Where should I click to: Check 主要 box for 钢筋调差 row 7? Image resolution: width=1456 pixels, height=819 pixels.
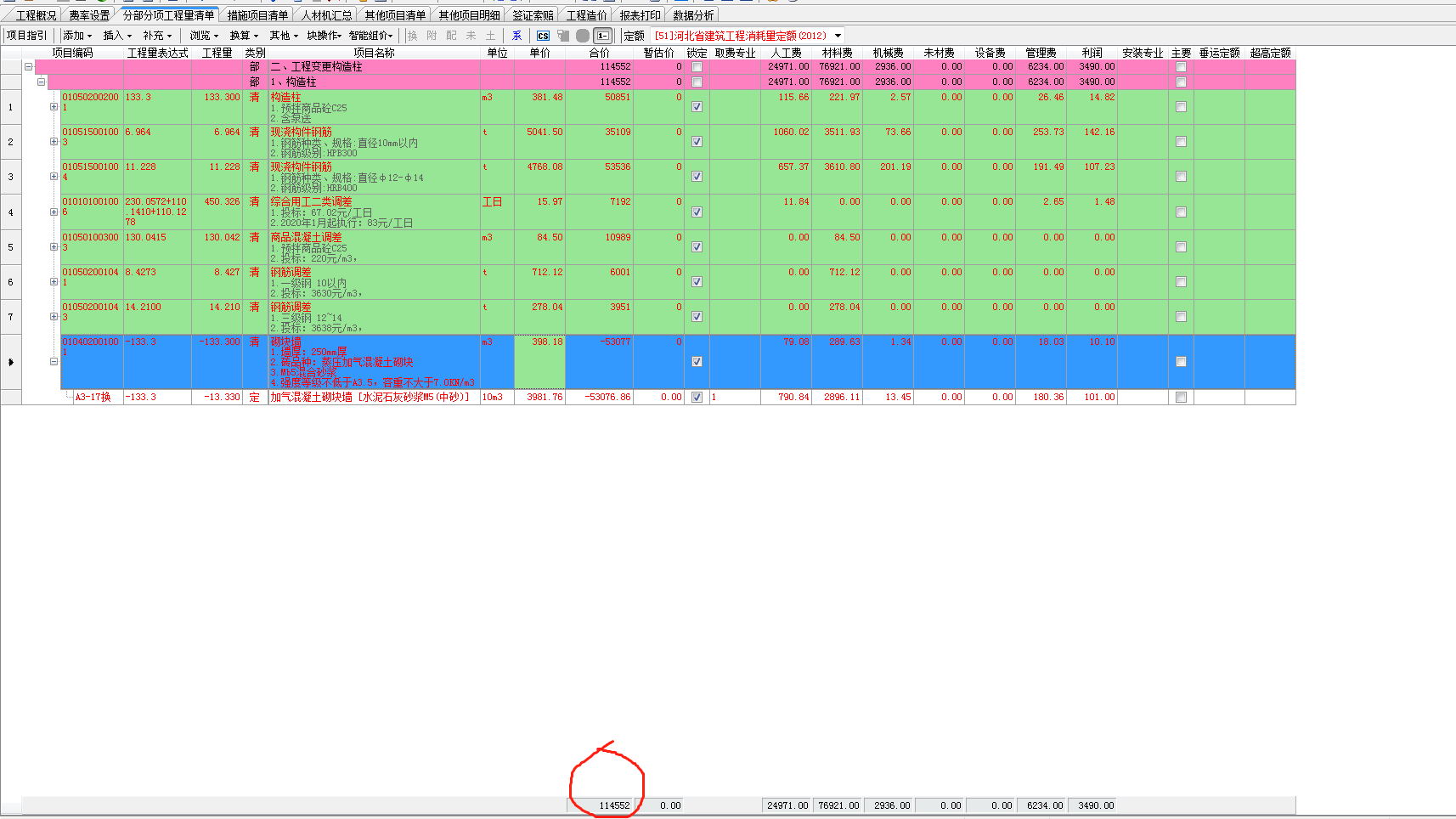point(1181,317)
